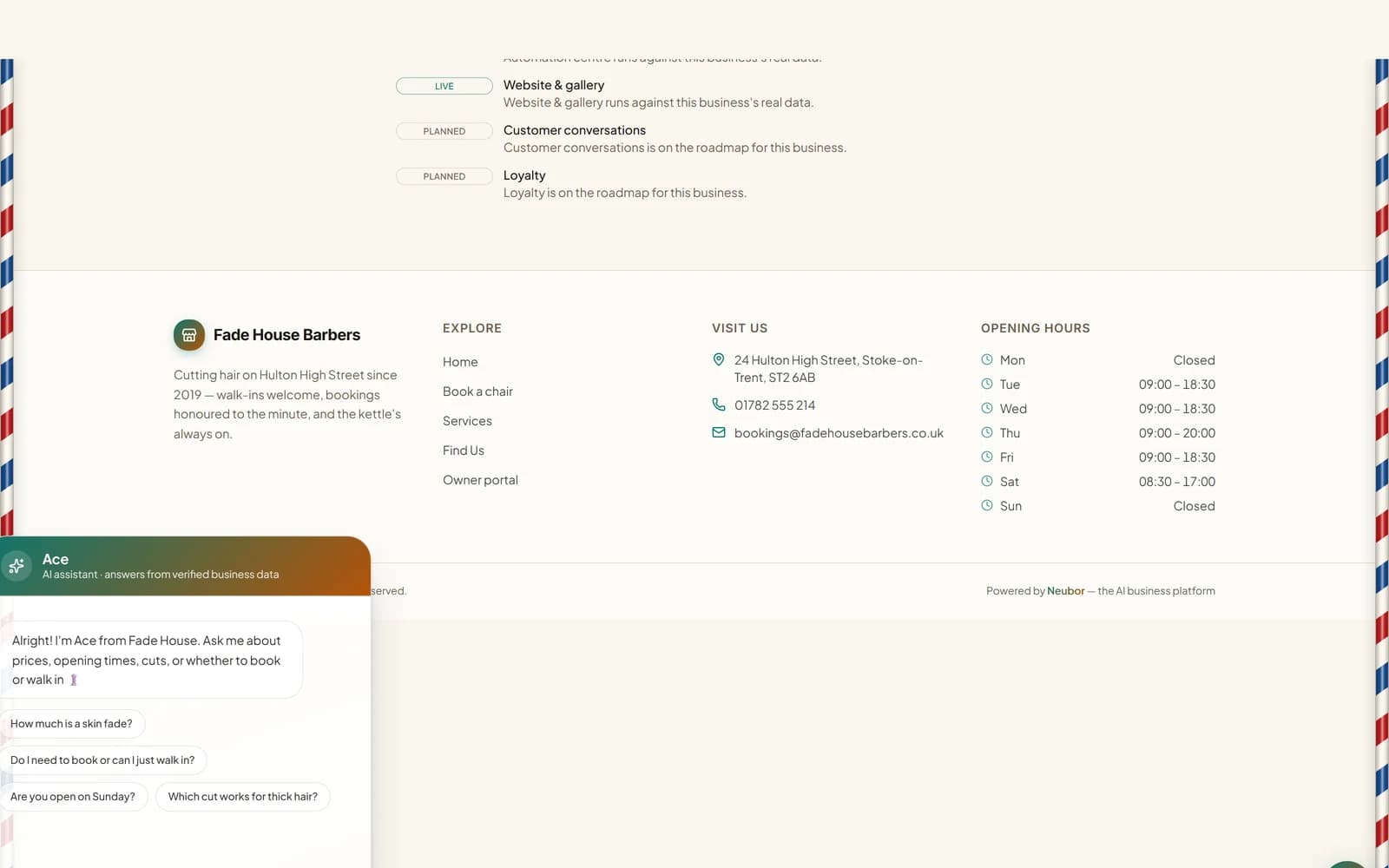Go to the Services page link

(x=467, y=421)
